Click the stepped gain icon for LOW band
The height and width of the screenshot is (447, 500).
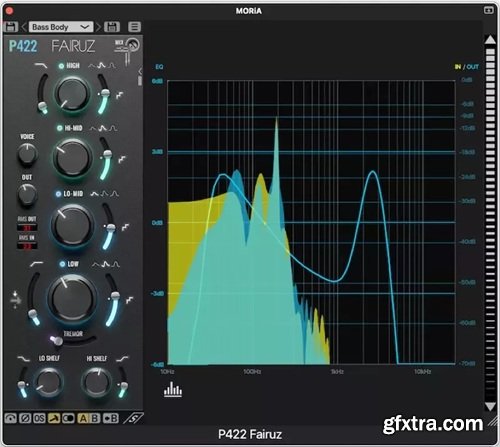click(x=129, y=300)
